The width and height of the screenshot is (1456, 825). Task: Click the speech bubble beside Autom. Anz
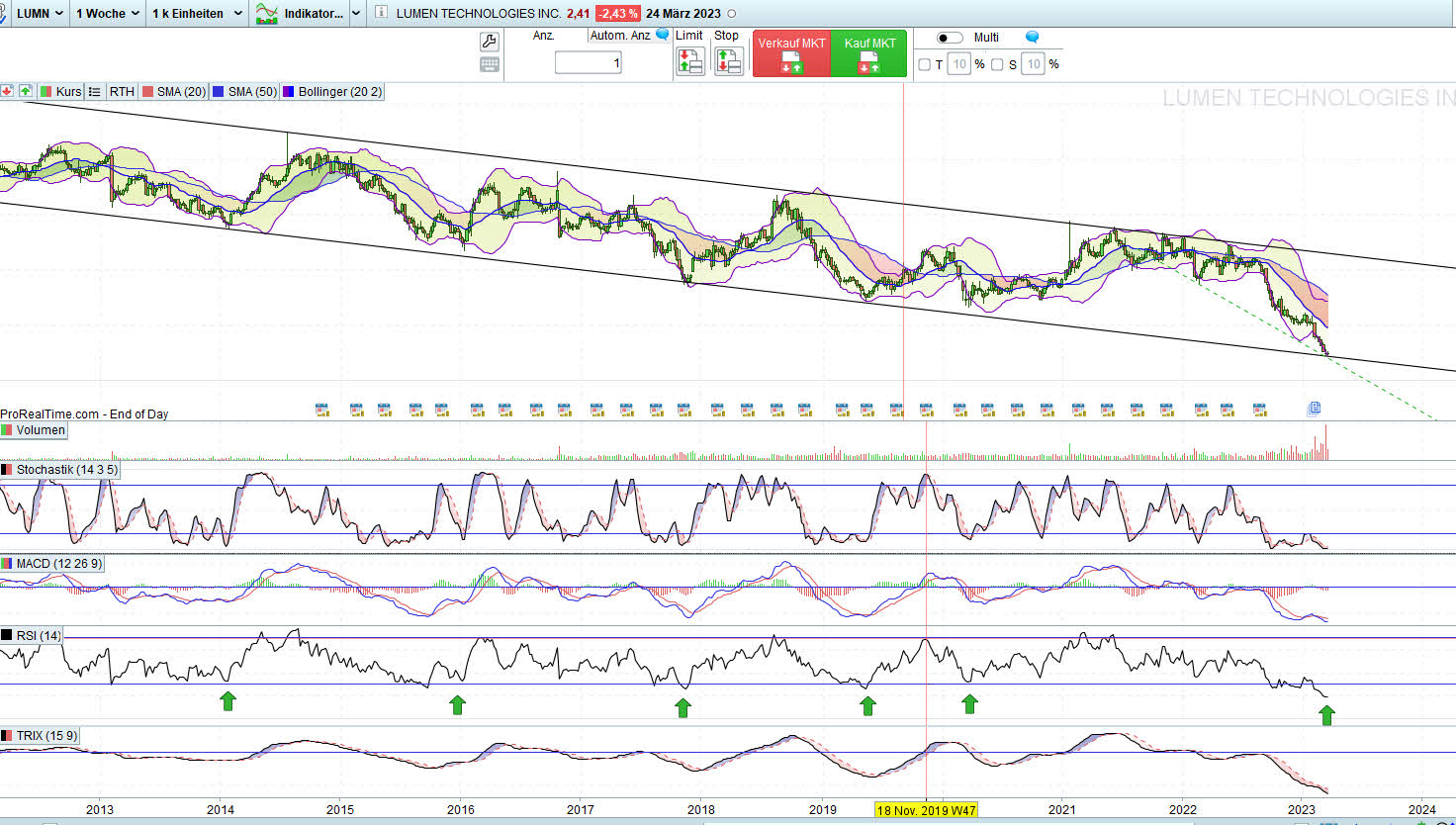[x=663, y=35]
